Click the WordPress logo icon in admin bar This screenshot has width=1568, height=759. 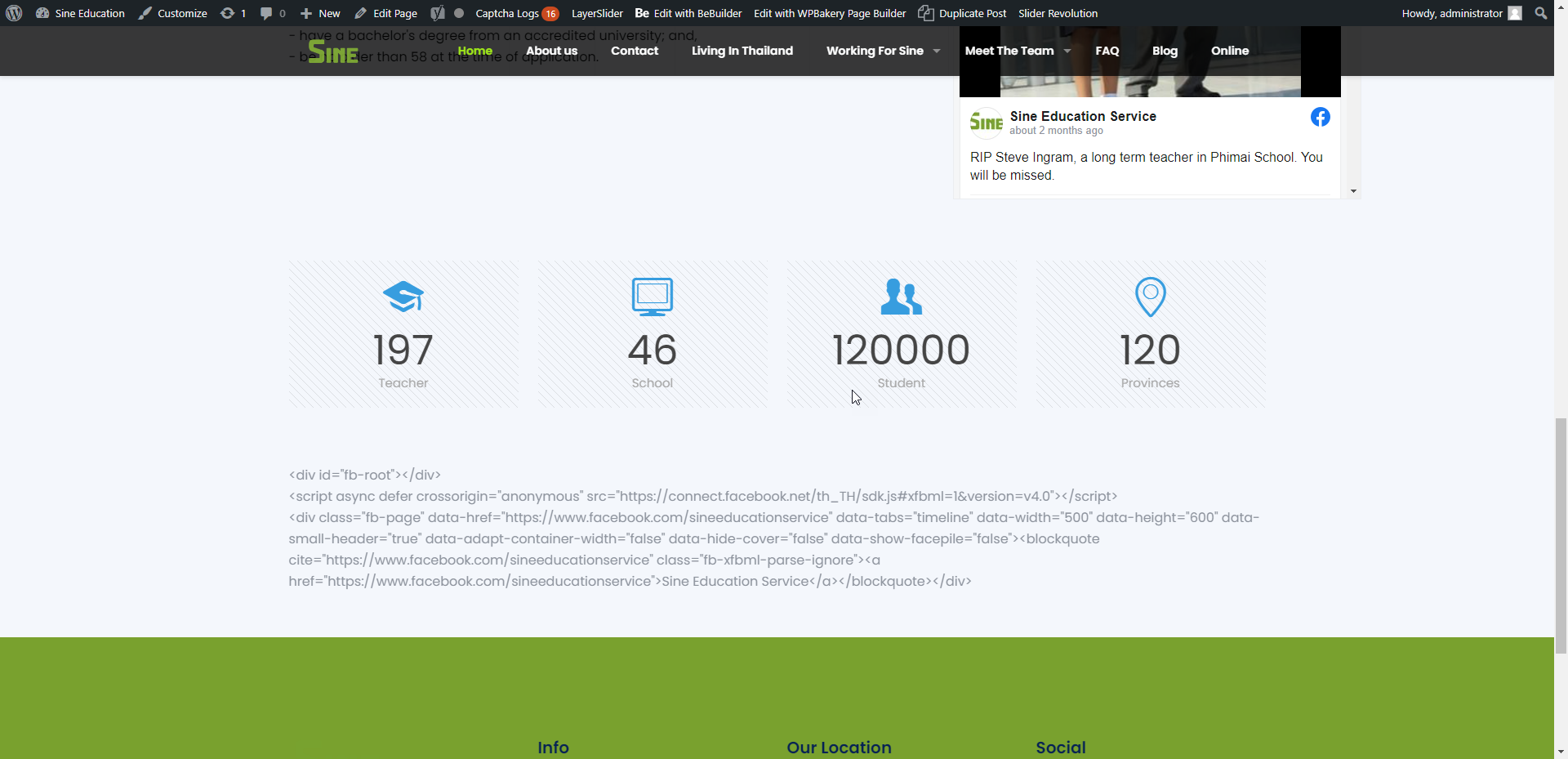point(14,13)
